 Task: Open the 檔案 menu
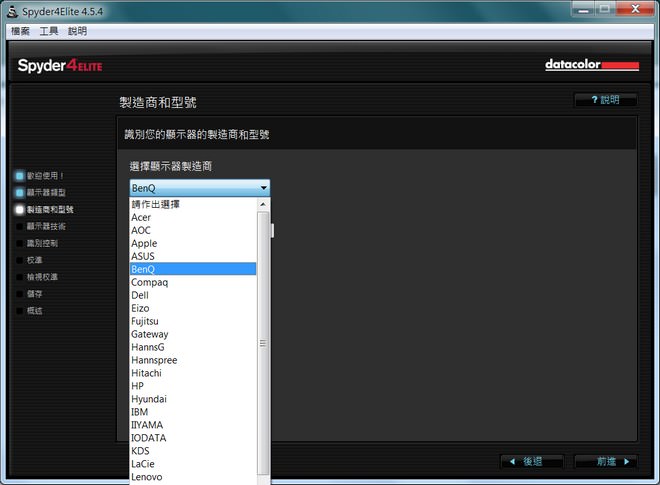pyautogui.click(x=20, y=31)
